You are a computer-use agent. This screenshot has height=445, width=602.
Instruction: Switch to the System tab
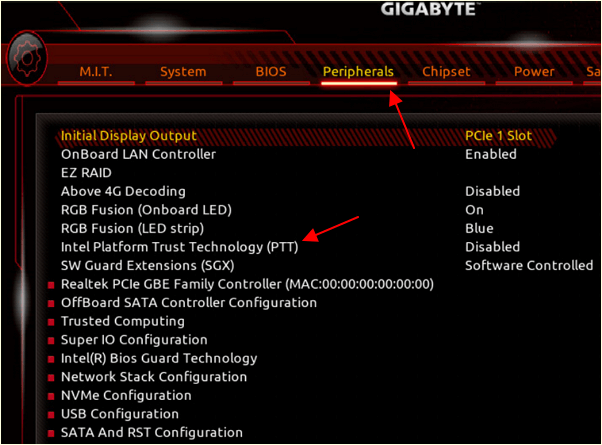pyautogui.click(x=183, y=72)
